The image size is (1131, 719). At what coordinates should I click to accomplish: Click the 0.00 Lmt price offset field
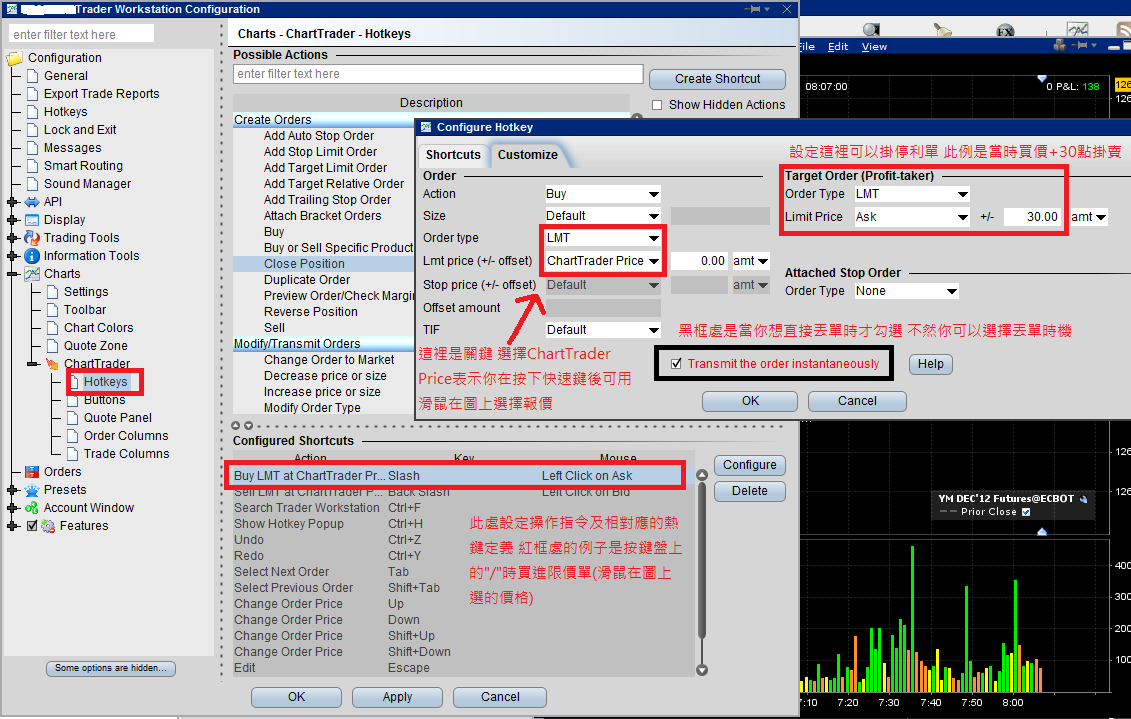pos(699,261)
